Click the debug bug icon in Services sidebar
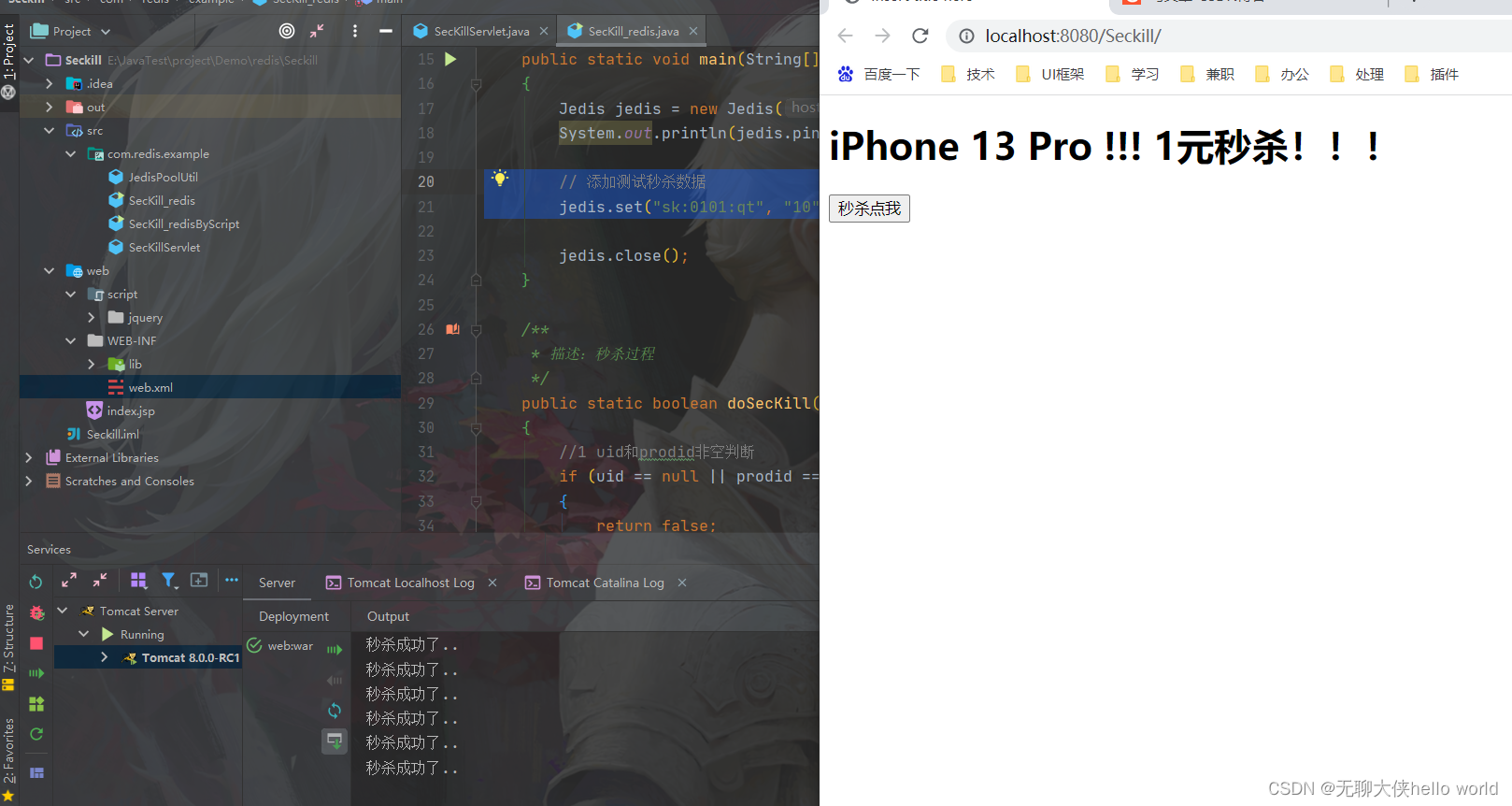This screenshot has width=1512, height=806. click(x=36, y=612)
